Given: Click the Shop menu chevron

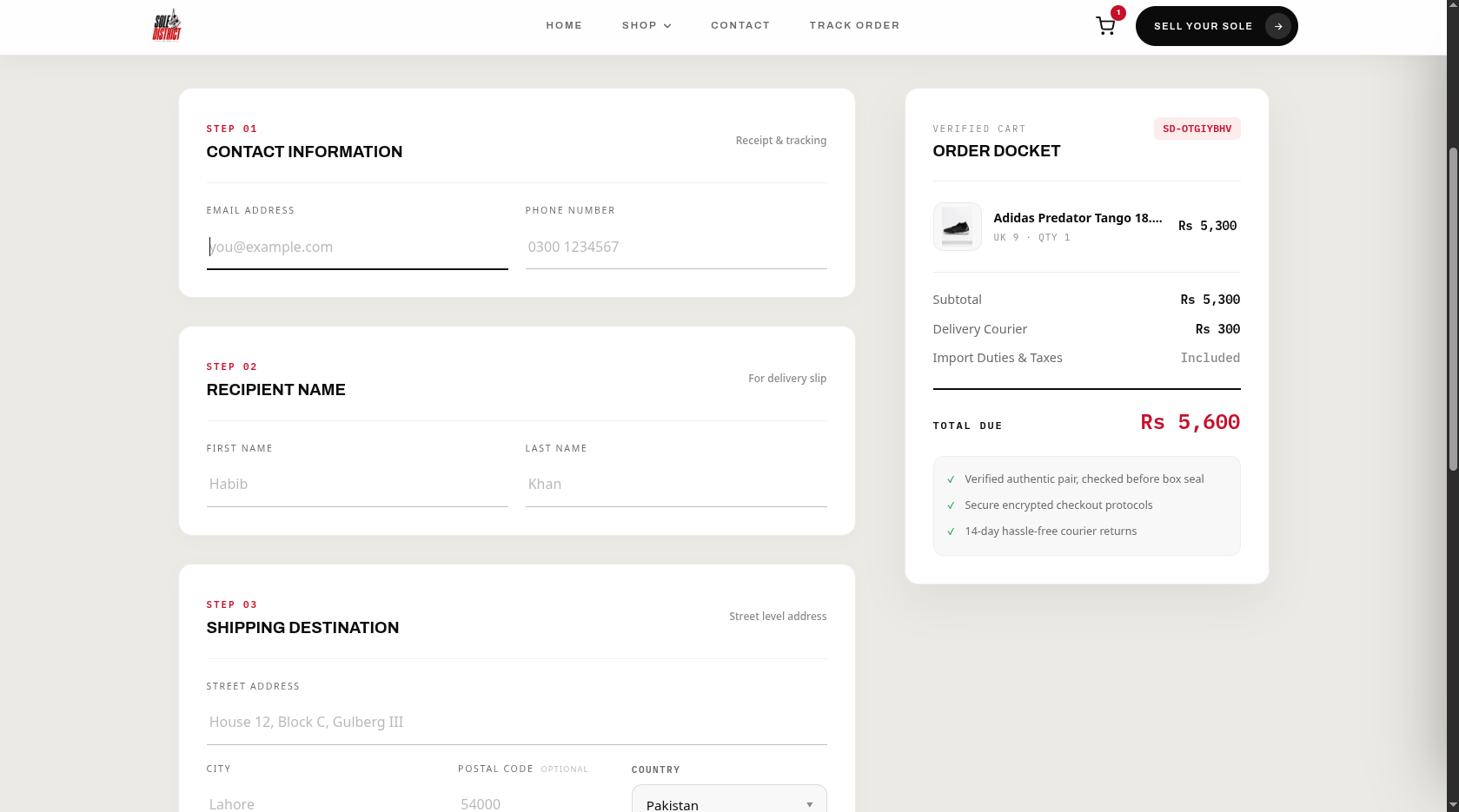Looking at the screenshot, I should click(667, 26).
